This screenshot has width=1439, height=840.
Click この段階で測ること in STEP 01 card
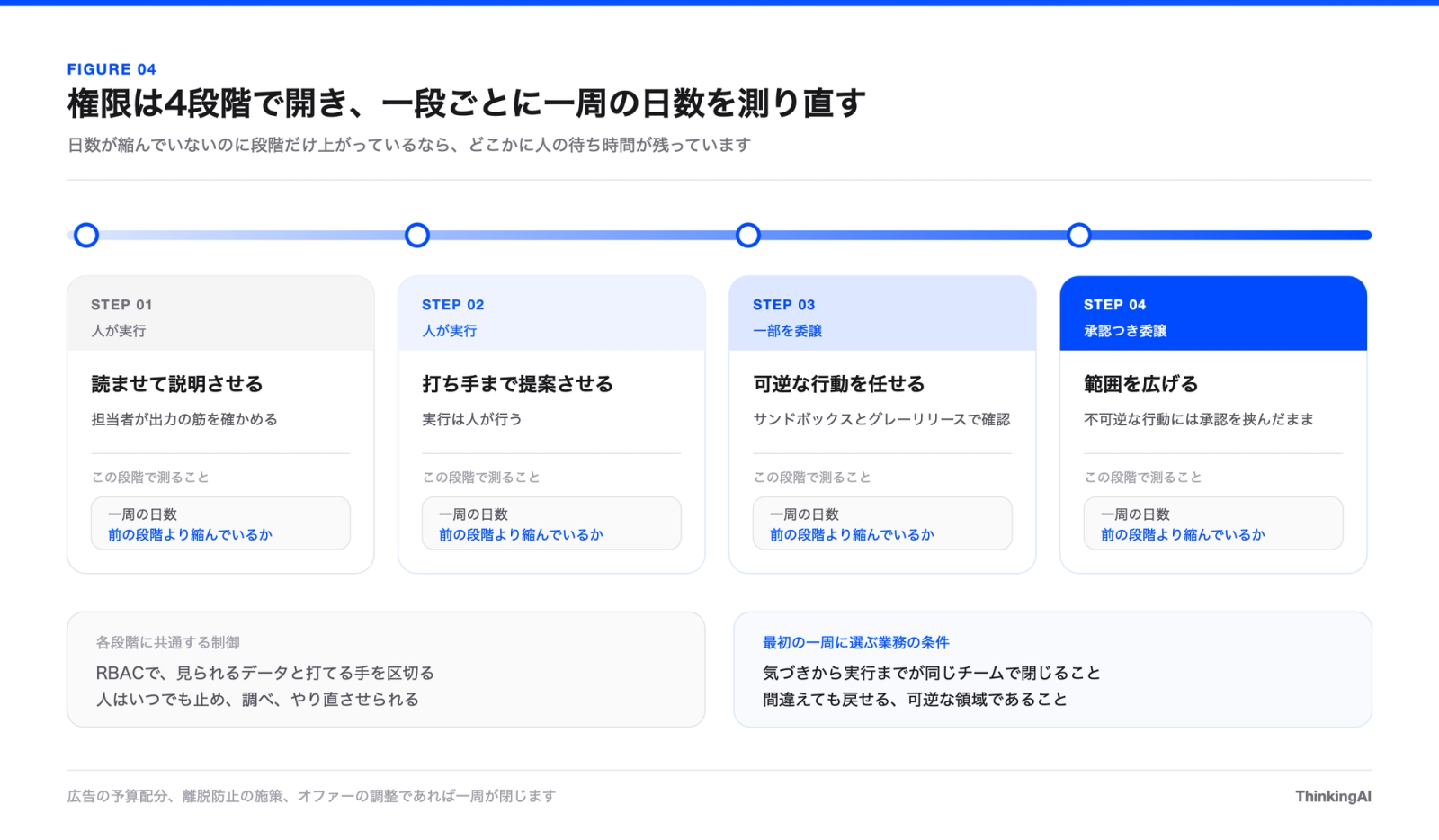[150, 478]
